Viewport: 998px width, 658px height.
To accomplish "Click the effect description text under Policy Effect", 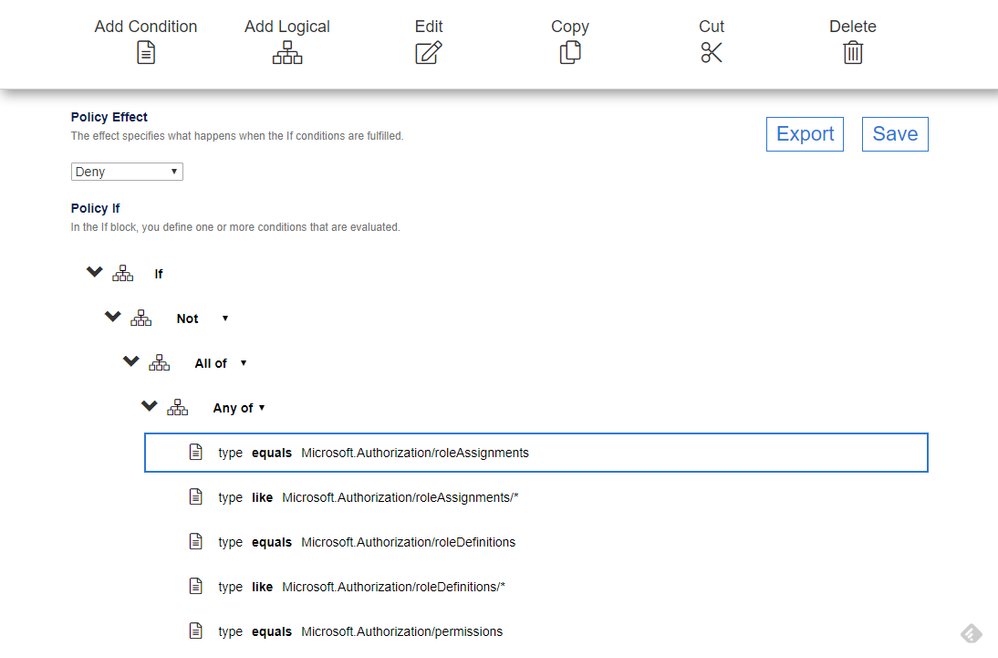I will pos(237,136).
